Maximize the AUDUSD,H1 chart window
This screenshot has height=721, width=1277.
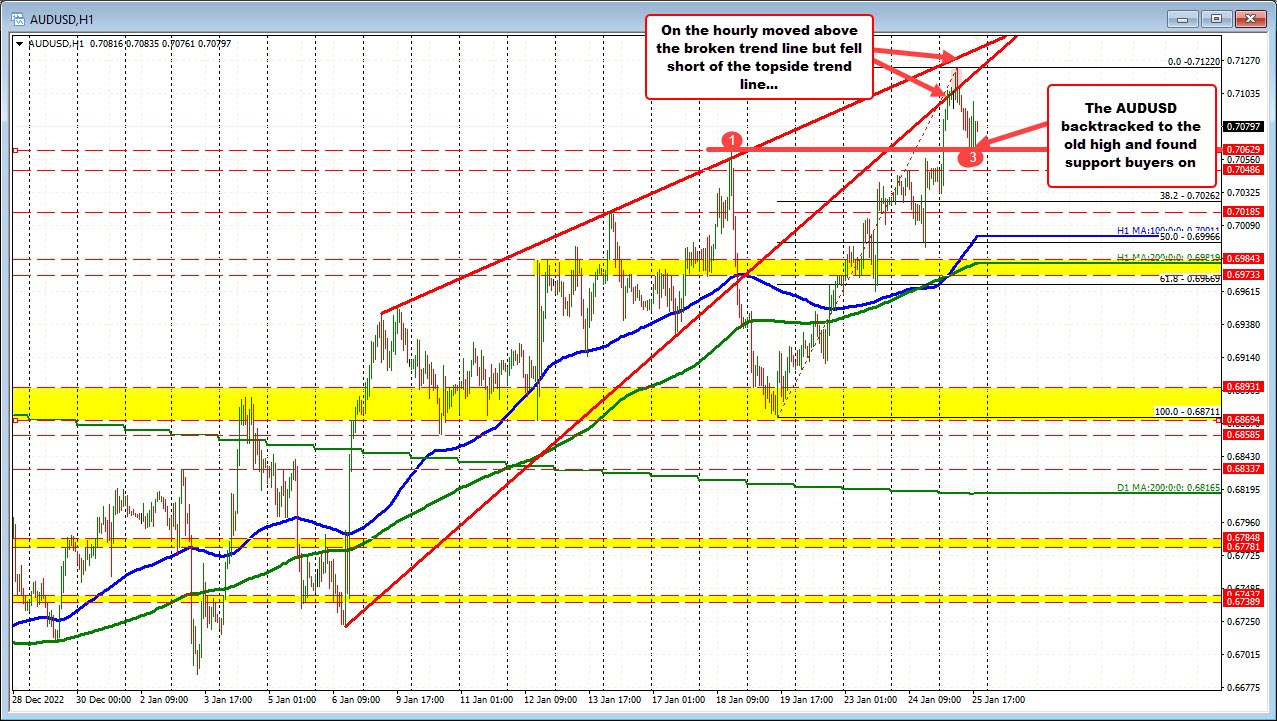[1217, 18]
